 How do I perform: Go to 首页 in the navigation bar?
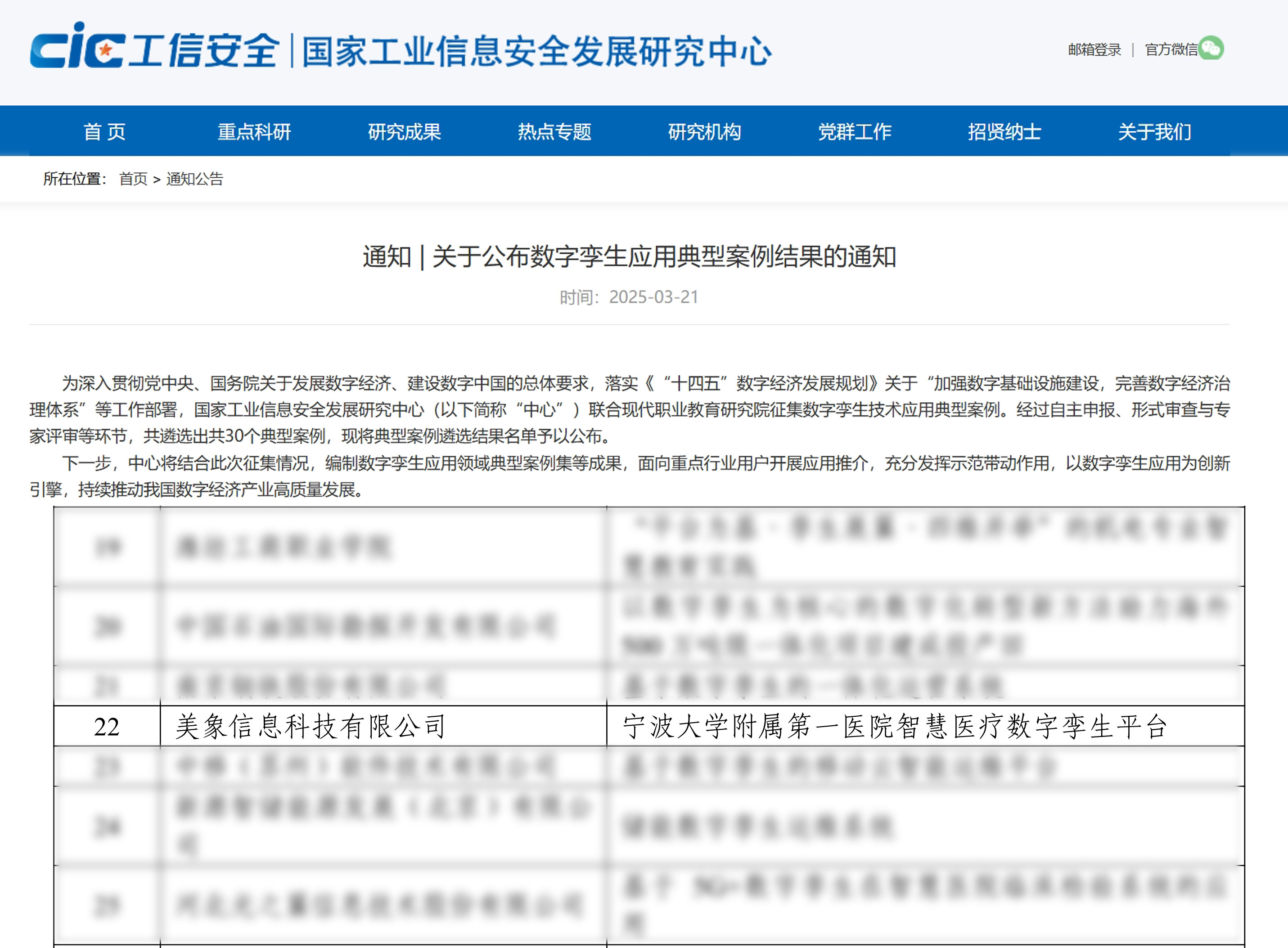(x=104, y=132)
